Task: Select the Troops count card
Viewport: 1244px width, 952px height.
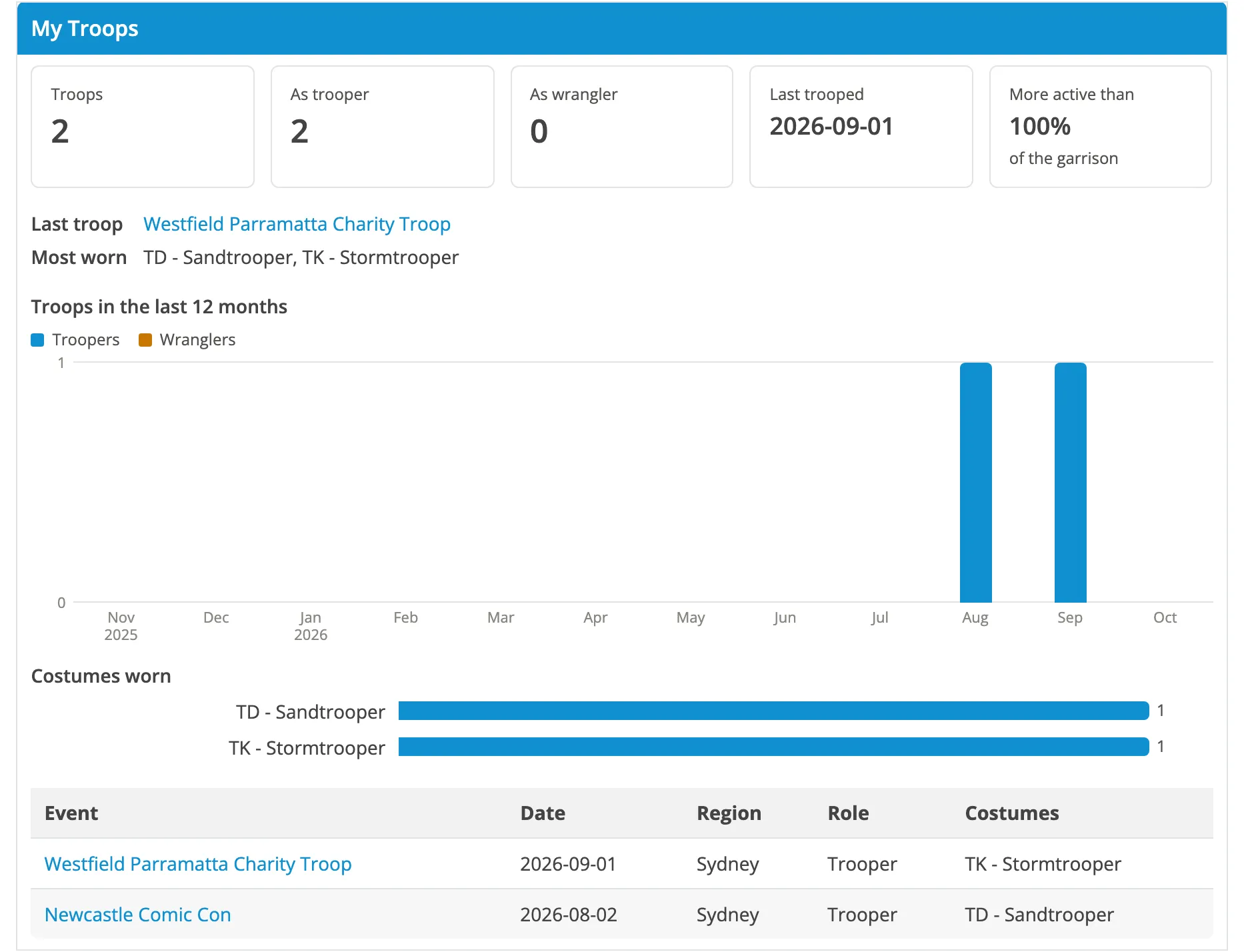Action: click(x=143, y=127)
